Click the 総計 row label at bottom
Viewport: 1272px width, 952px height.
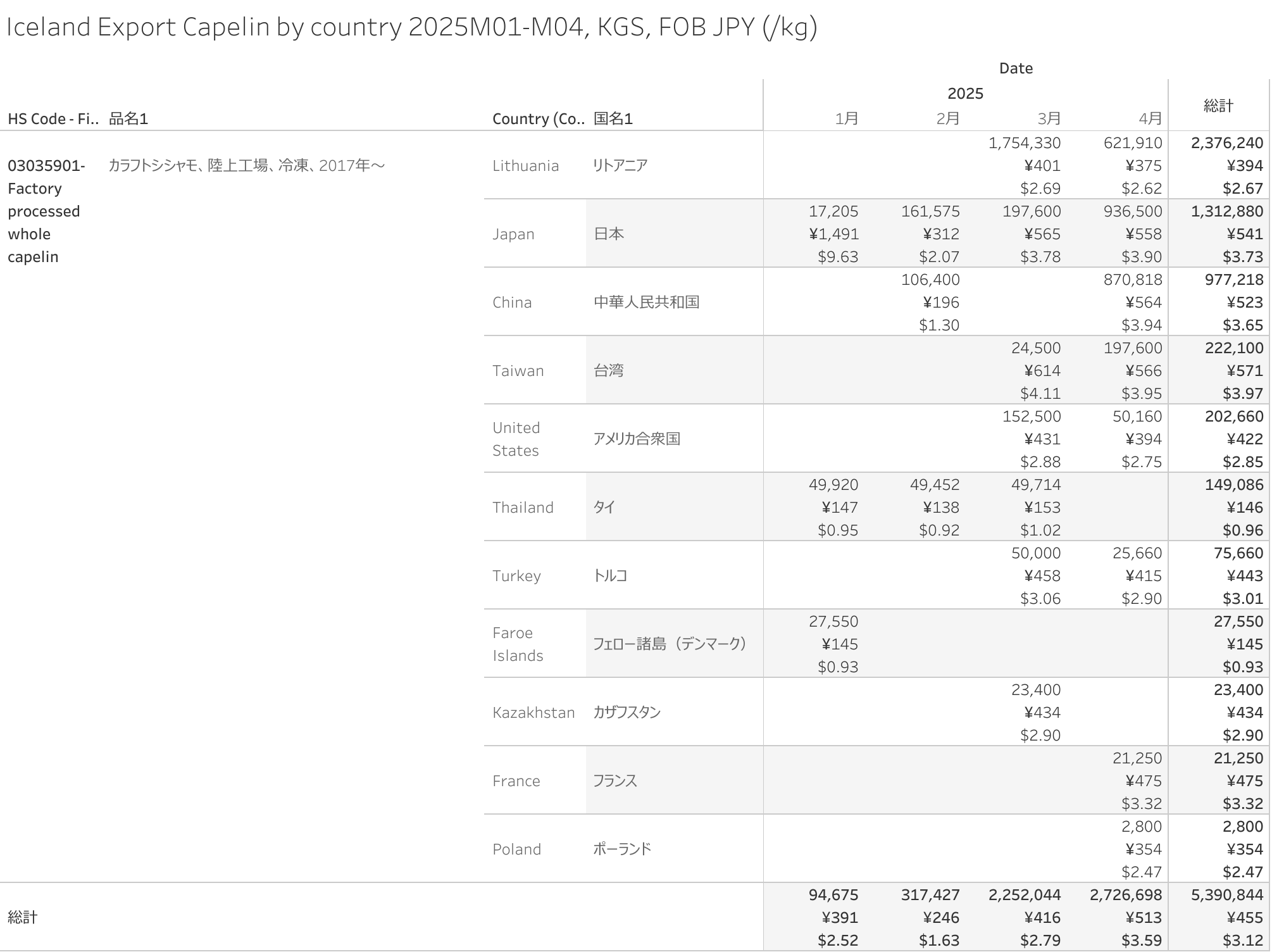point(23,917)
